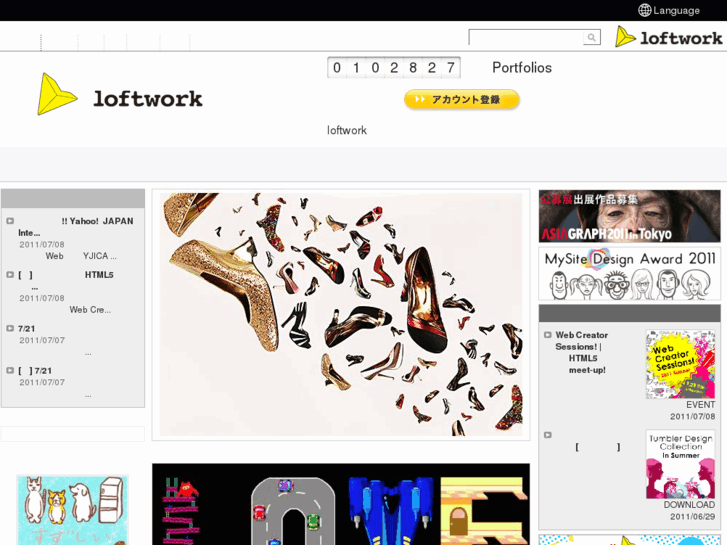Screen dimensions: 727x545
Task: Click arrow icon beside first 7/21 item
Action: tap(10, 328)
